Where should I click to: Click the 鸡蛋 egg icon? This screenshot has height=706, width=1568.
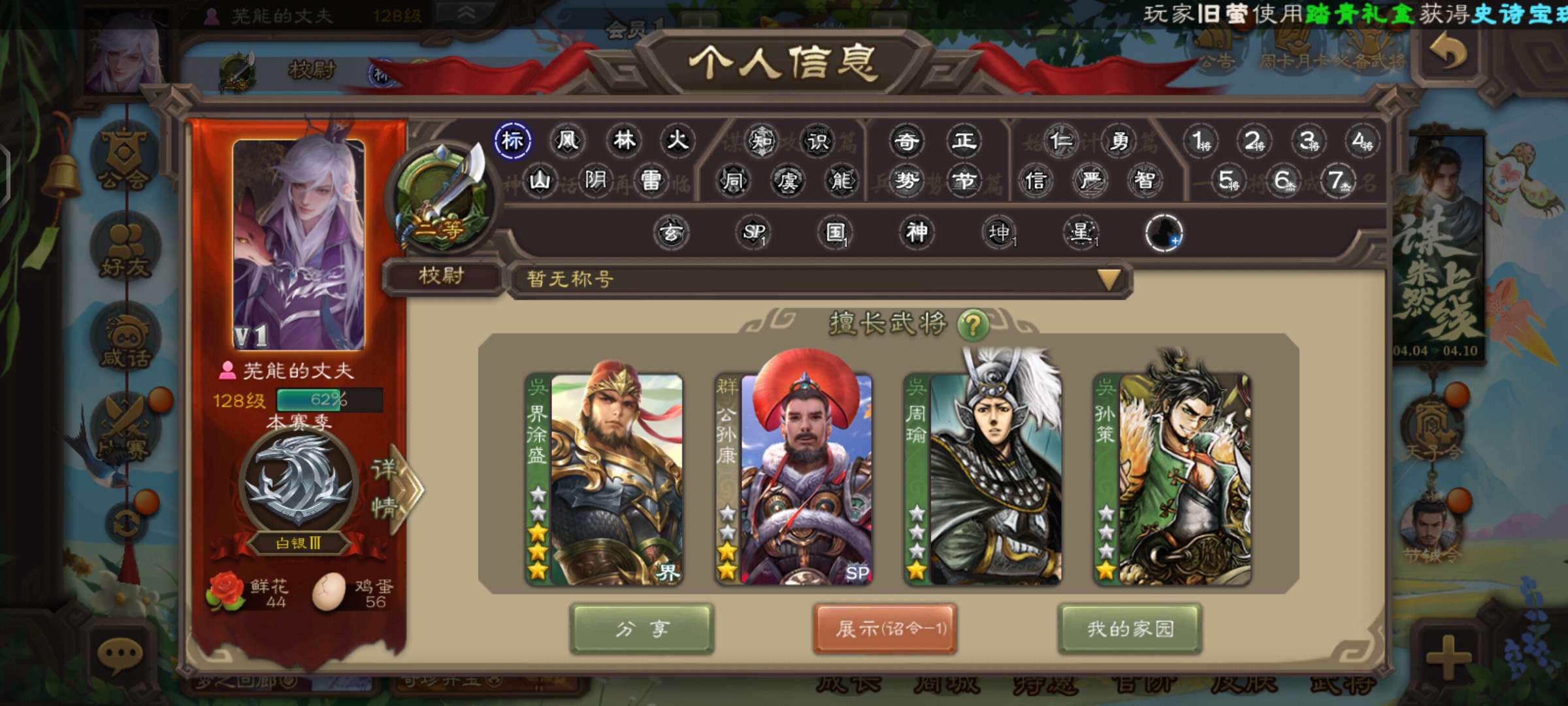pos(329,592)
